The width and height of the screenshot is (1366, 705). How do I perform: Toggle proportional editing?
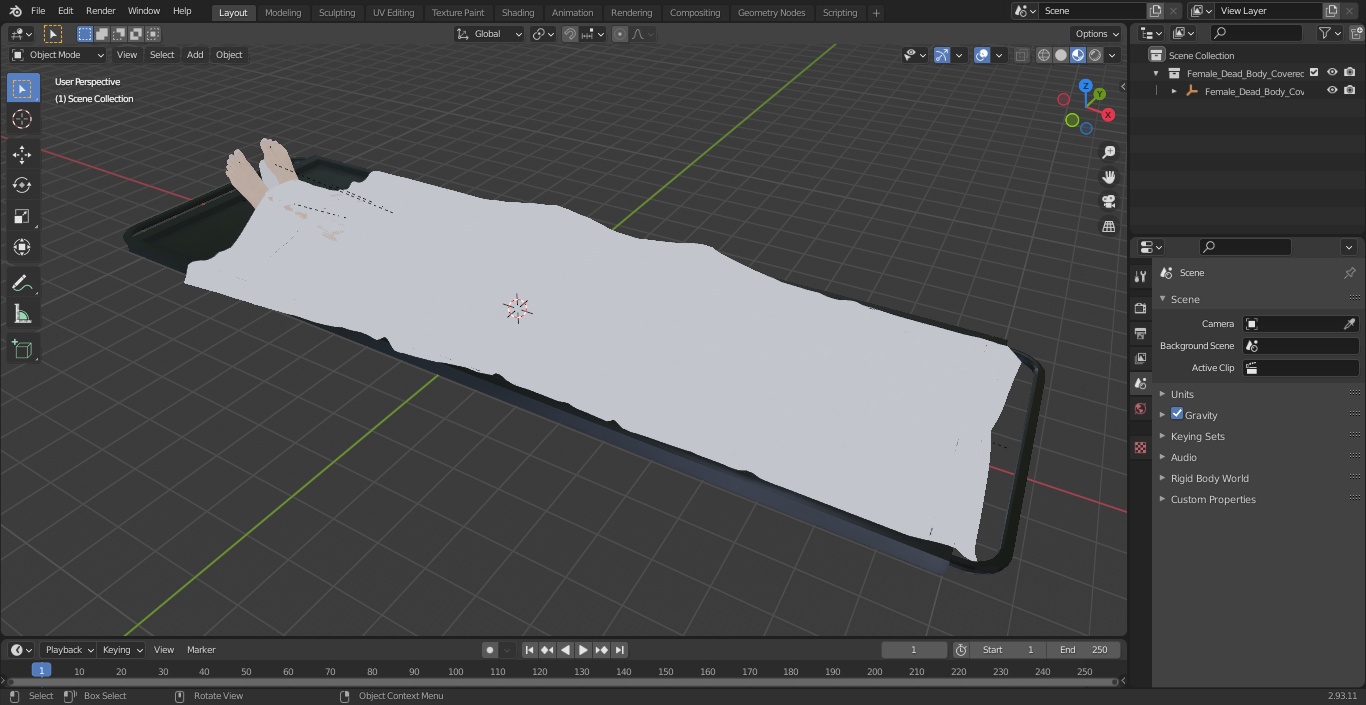[x=620, y=34]
